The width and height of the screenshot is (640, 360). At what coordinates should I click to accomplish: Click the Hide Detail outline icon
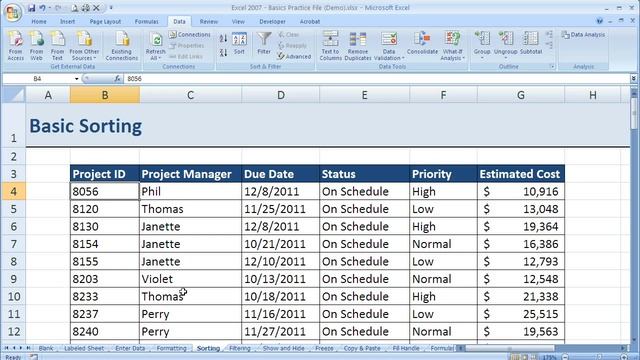(x=549, y=45)
